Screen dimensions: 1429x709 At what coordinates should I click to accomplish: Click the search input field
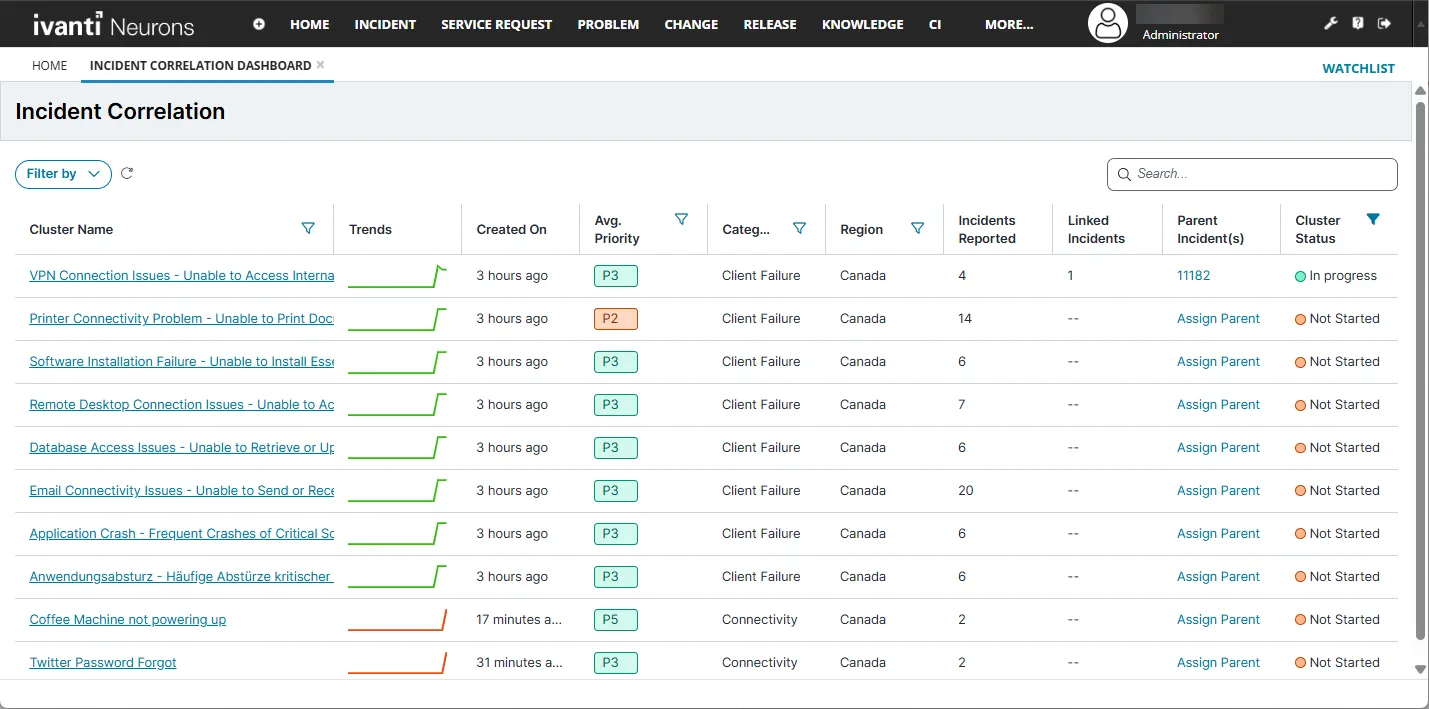click(1252, 174)
